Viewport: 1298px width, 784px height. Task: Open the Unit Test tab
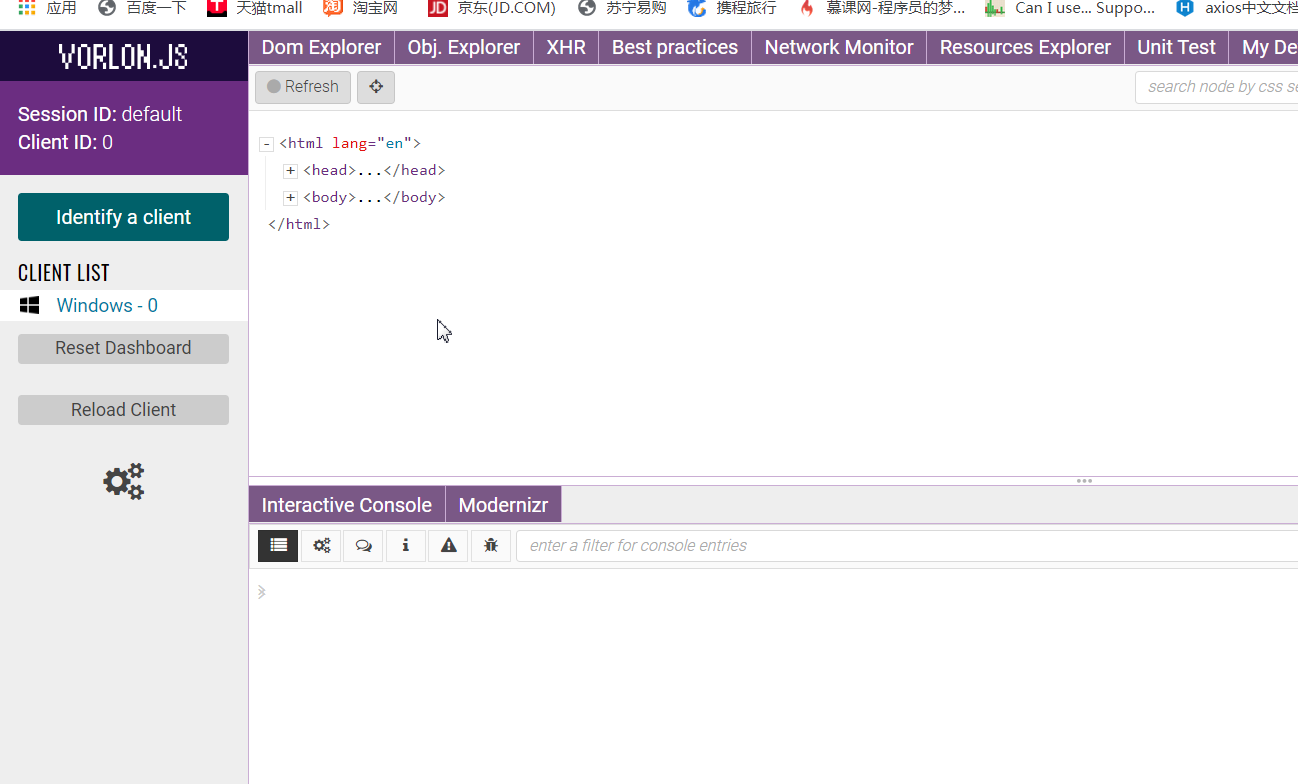tap(1176, 47)
